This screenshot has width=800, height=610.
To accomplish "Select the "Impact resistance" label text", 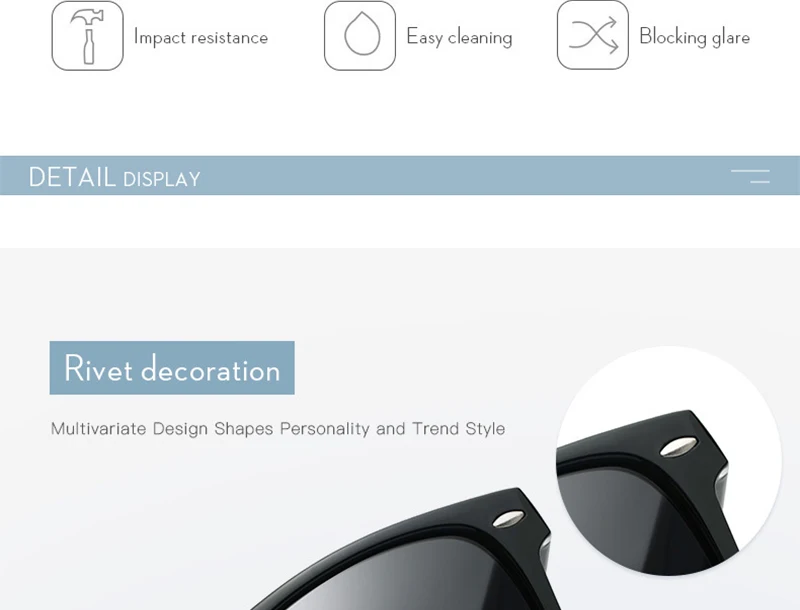I will click(201, 37).
